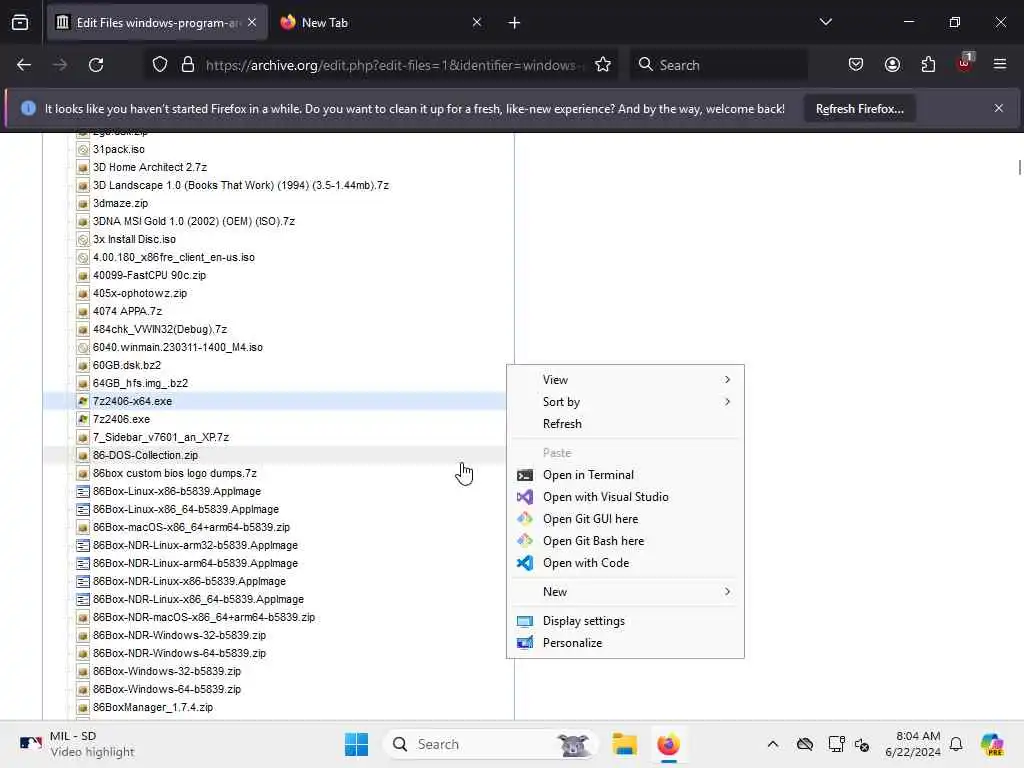Select 86Box-Linux-x86-b5839.AppImage
Screen dimensions: 1024x768
pos(176,491)
